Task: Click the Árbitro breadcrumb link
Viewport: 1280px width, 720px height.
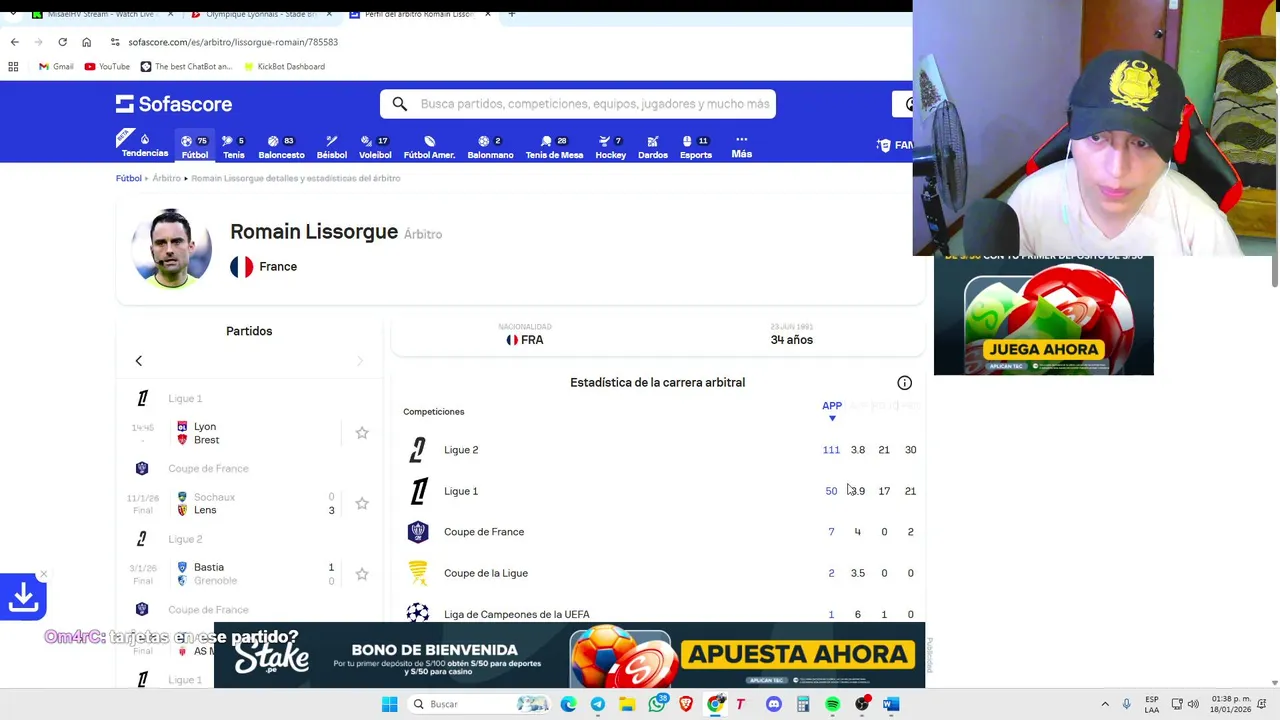Action: [167, 178]
